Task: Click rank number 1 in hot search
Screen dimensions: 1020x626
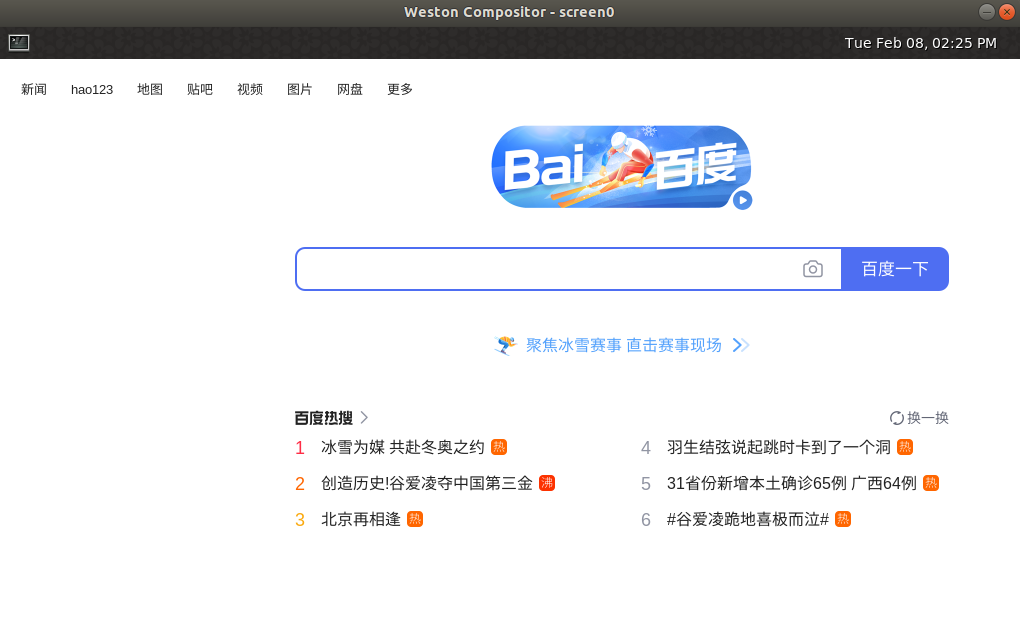Action: 300,448
